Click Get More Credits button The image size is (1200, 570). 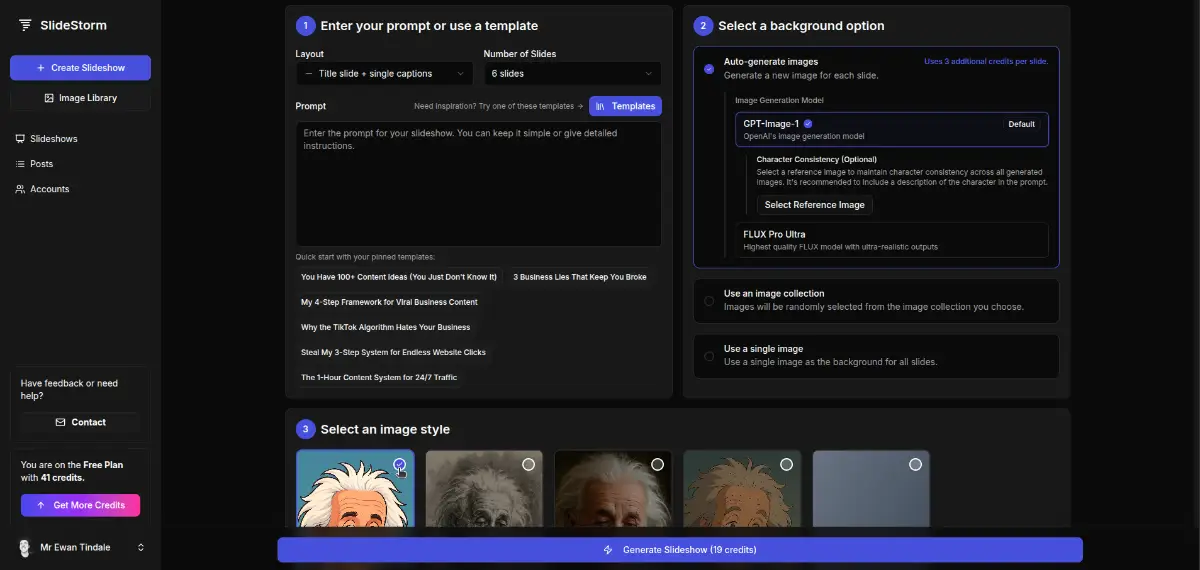click(80, 505)
